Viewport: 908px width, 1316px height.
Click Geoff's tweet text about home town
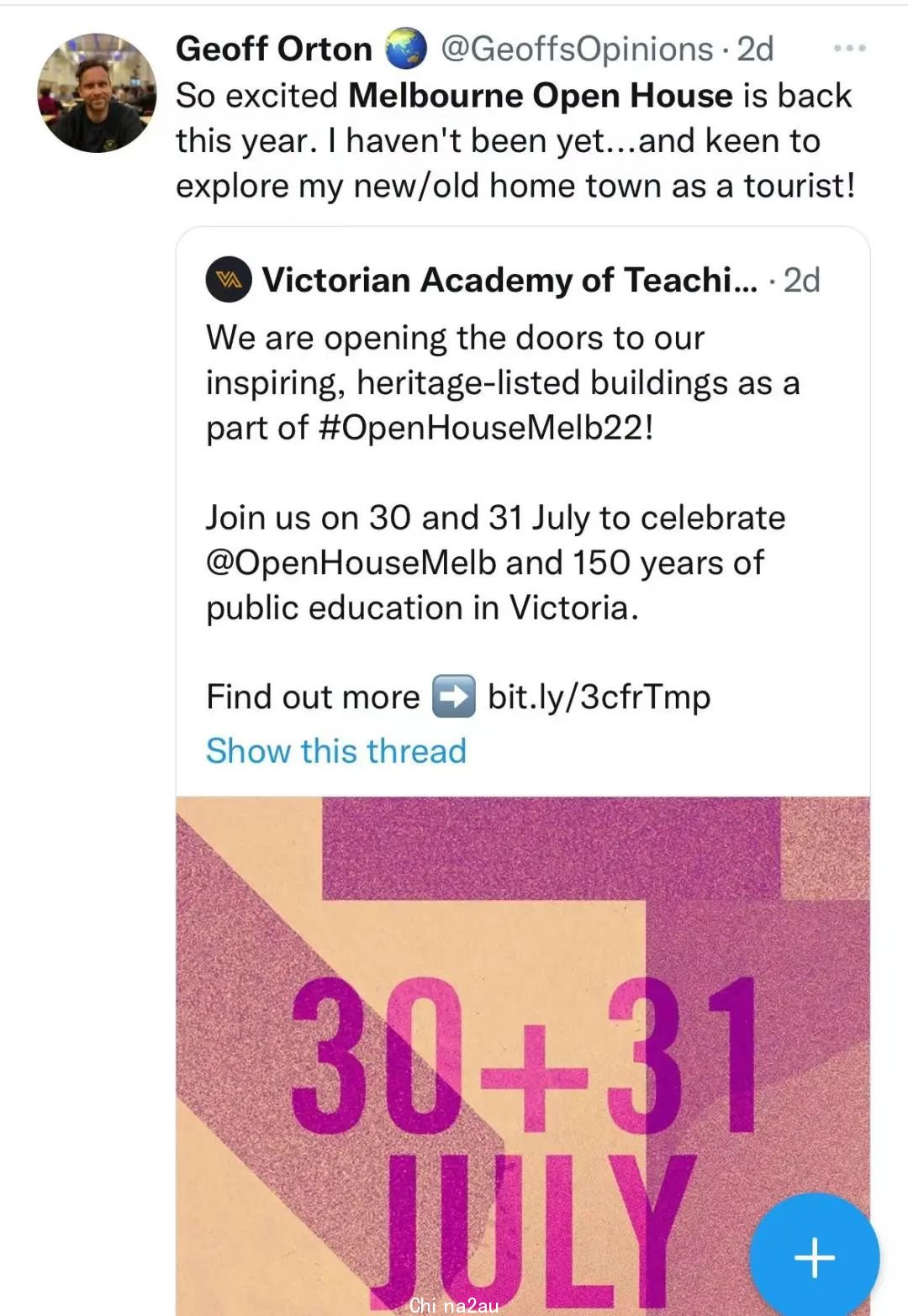[515, 140]
